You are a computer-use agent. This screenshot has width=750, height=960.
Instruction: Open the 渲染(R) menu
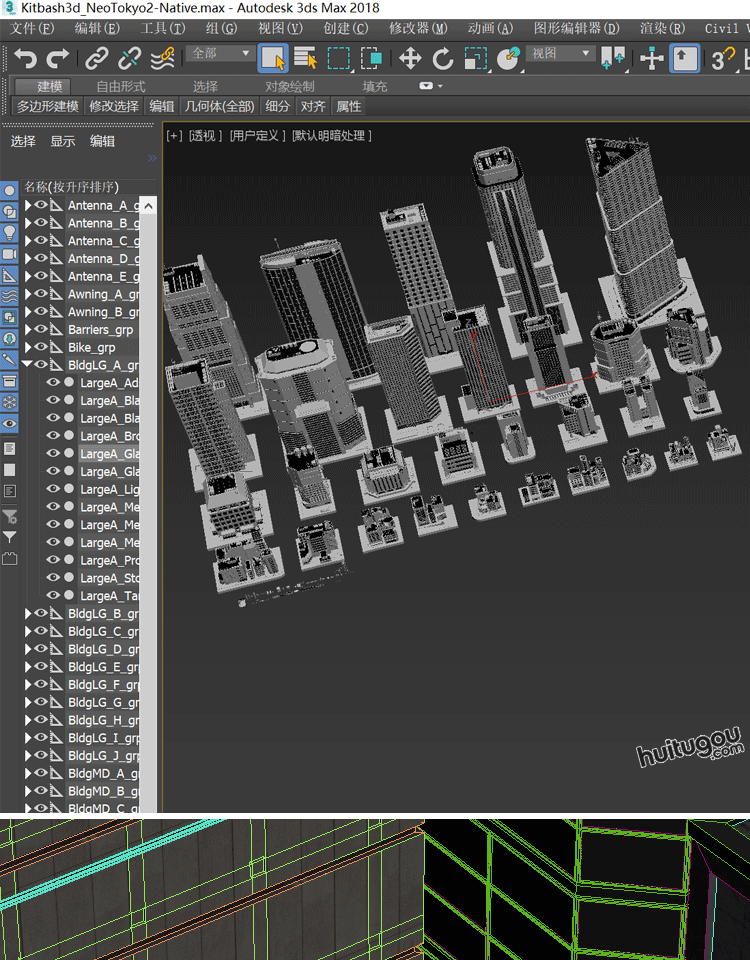click(x=664, y=29)
